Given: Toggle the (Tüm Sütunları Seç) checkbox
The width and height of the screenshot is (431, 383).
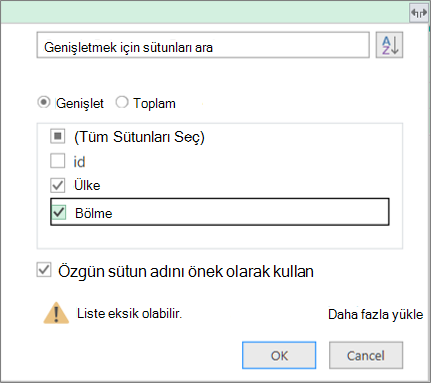Looking at the screenshot, I should pos(58,136).
